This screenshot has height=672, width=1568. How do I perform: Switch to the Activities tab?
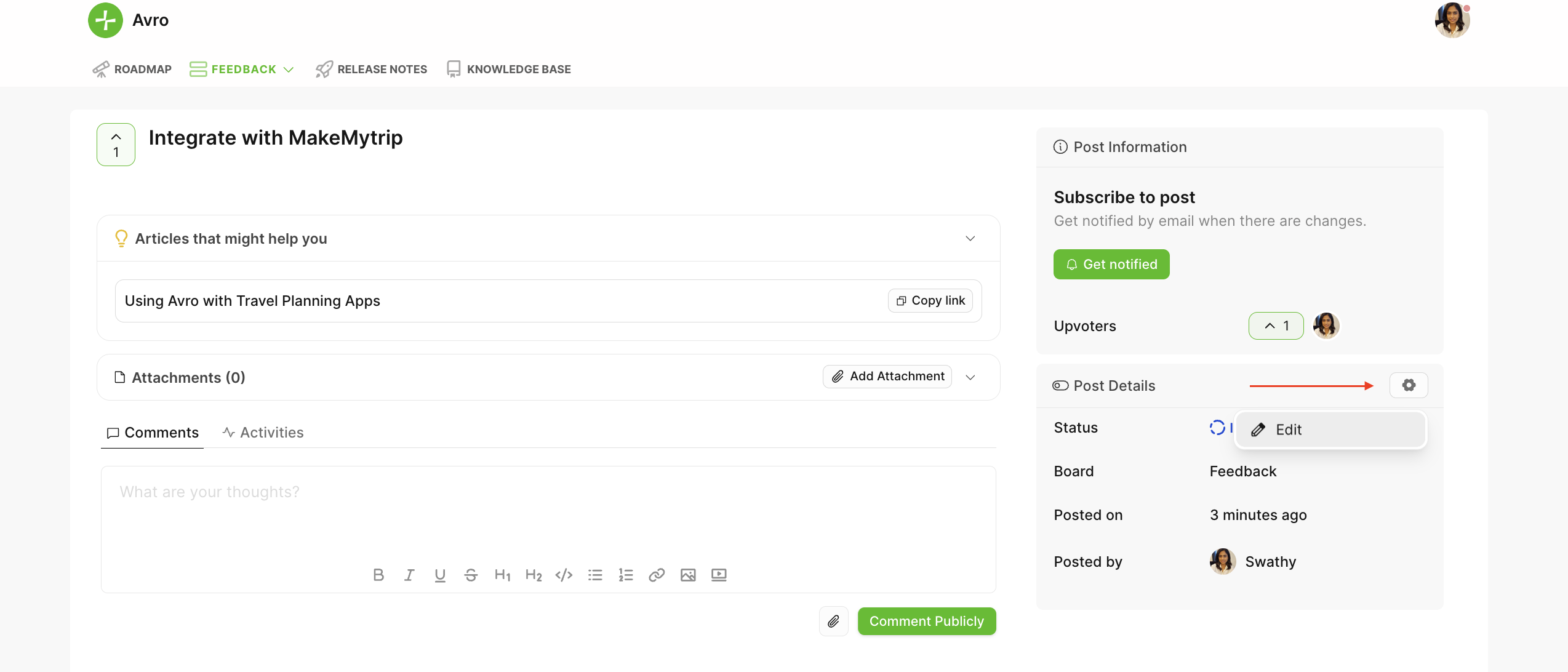pos(263,433)
